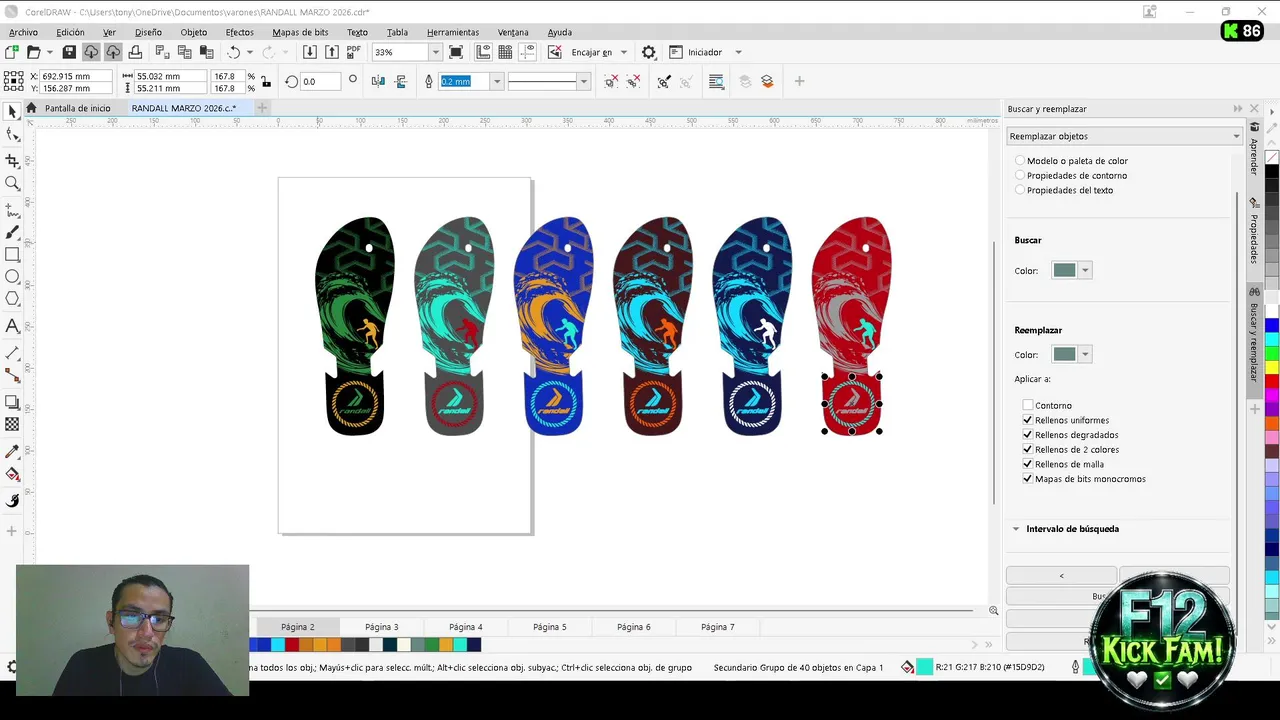Click the previous '<' search button
The image size is (1280, 720).
(1061, 576)
